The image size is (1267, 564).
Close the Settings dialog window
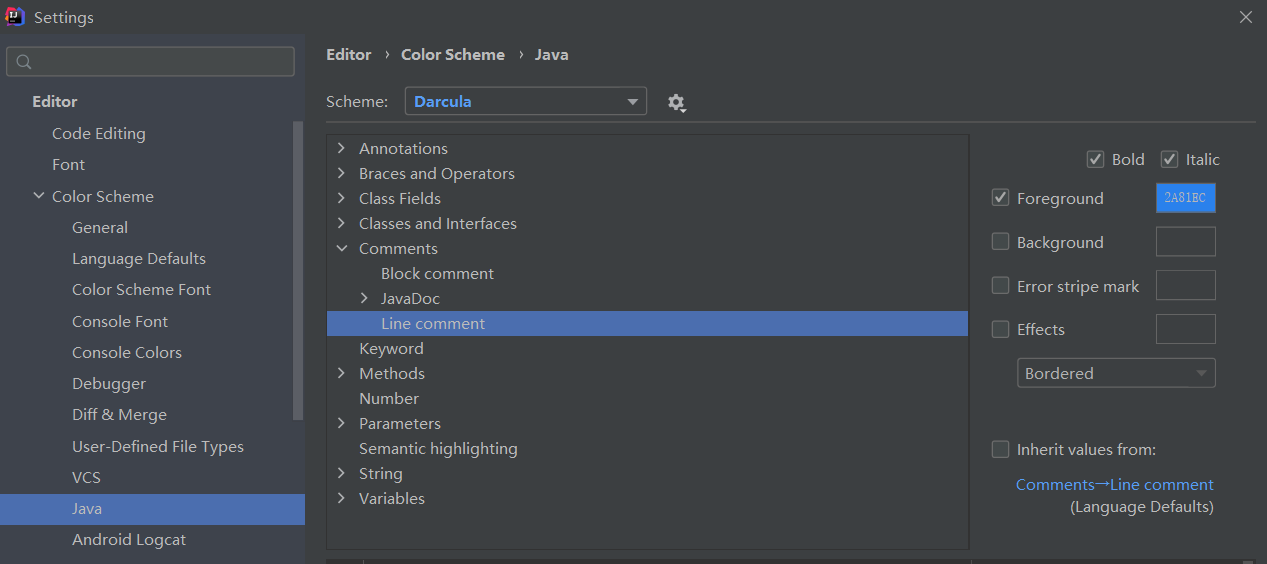1245,17
